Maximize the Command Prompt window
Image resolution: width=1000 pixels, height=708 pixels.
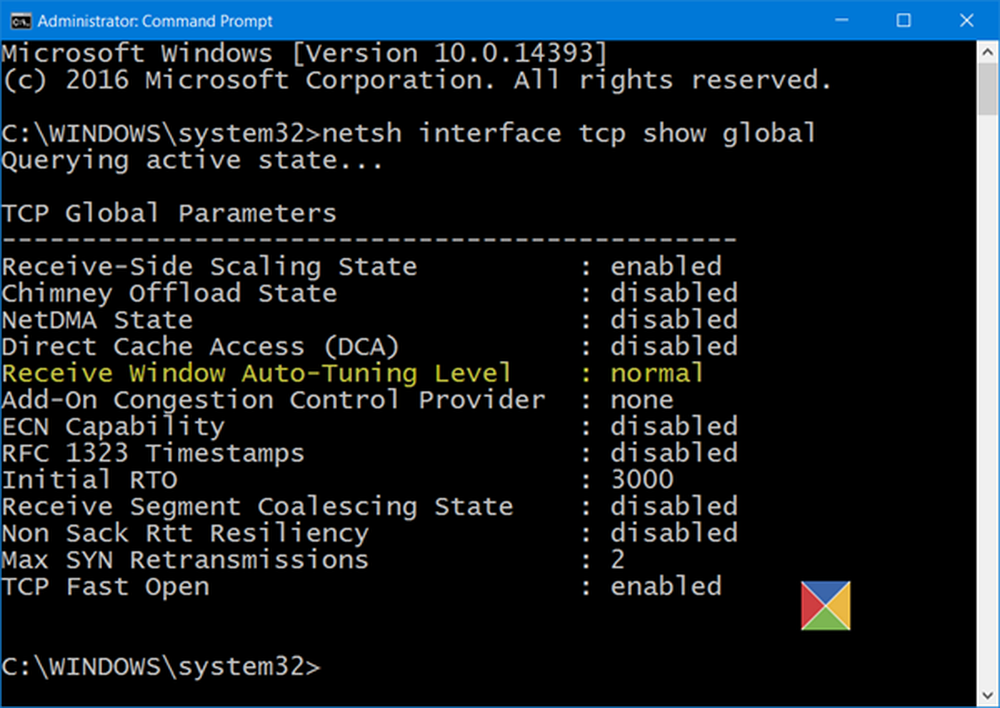pyautogui.click(x=903, y=20)
